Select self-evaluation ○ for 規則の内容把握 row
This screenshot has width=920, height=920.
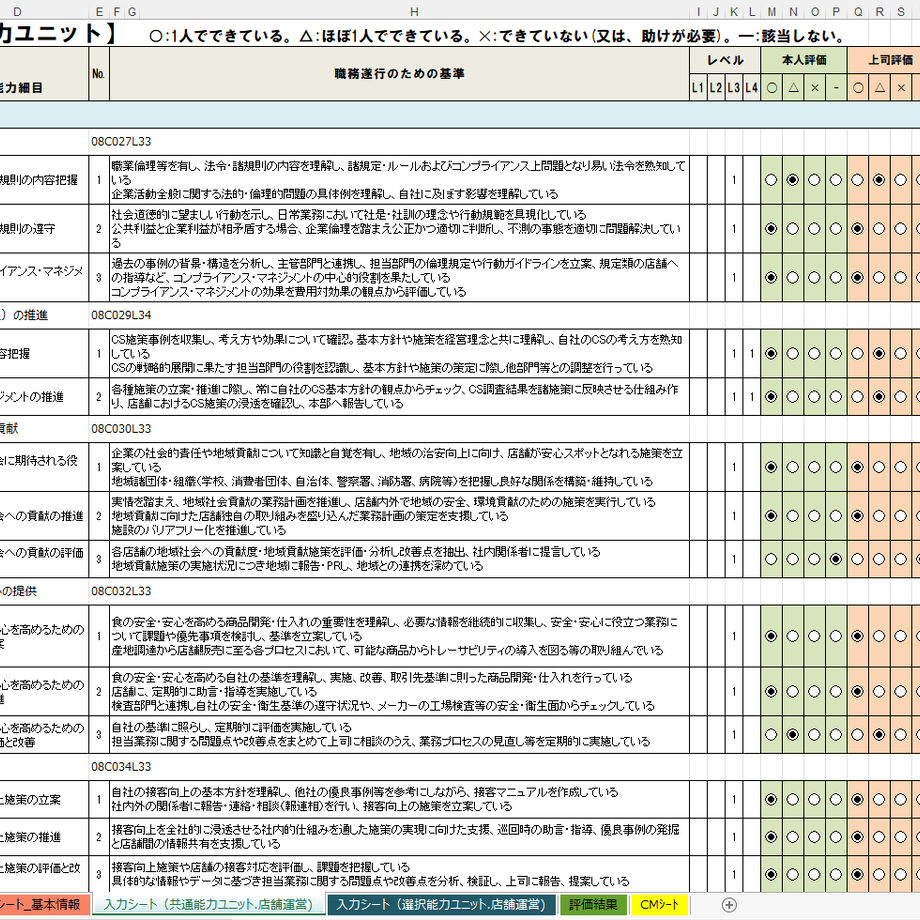click(771, 180)
